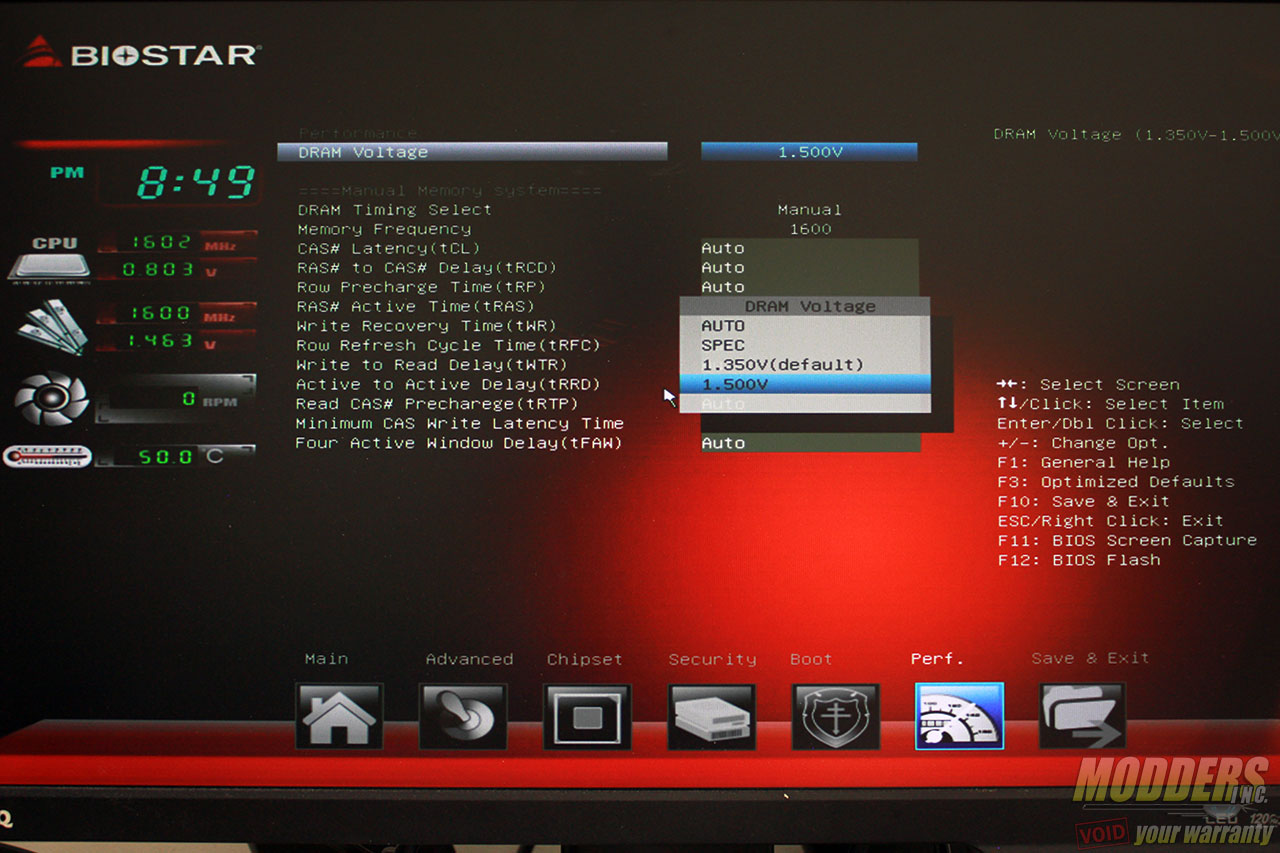Switch to the Advanced tab label
Screen dimensions: 1280x853
coord(469,659)
